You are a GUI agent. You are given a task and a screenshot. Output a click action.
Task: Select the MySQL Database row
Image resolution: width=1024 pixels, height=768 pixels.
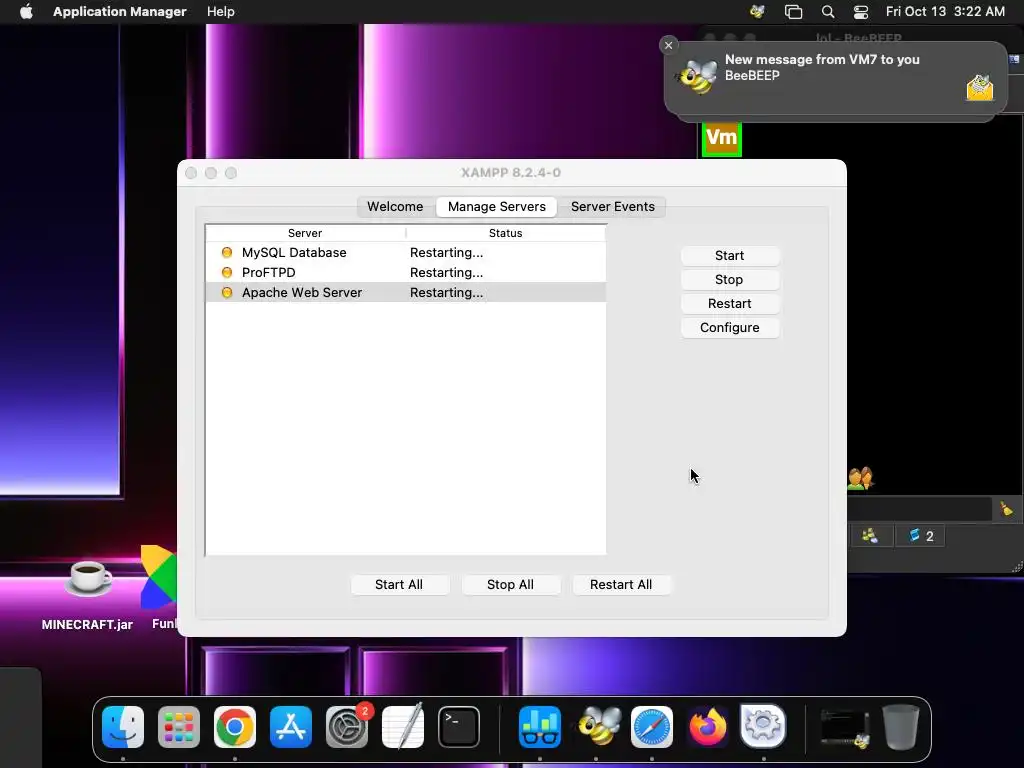point(406,252)
